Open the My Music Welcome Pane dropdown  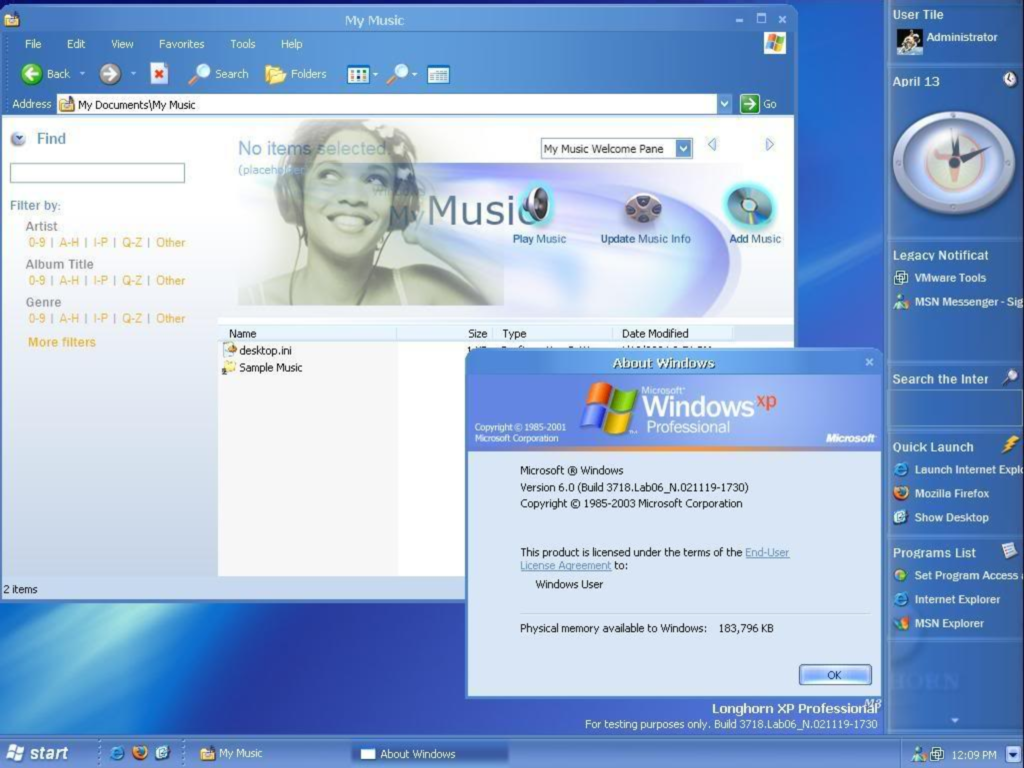click(683, 149)
